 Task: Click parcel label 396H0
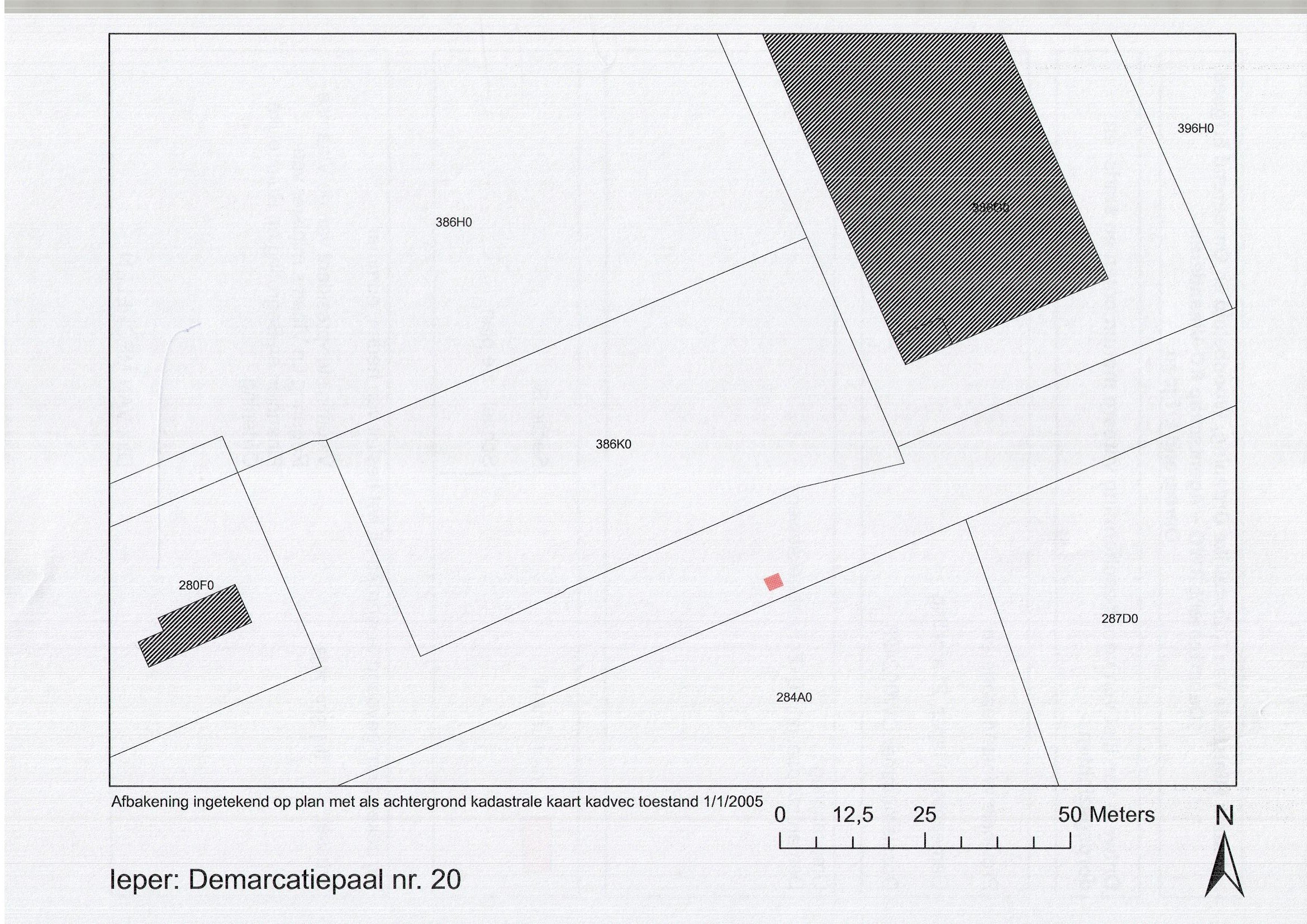[x=1195, y=128]
